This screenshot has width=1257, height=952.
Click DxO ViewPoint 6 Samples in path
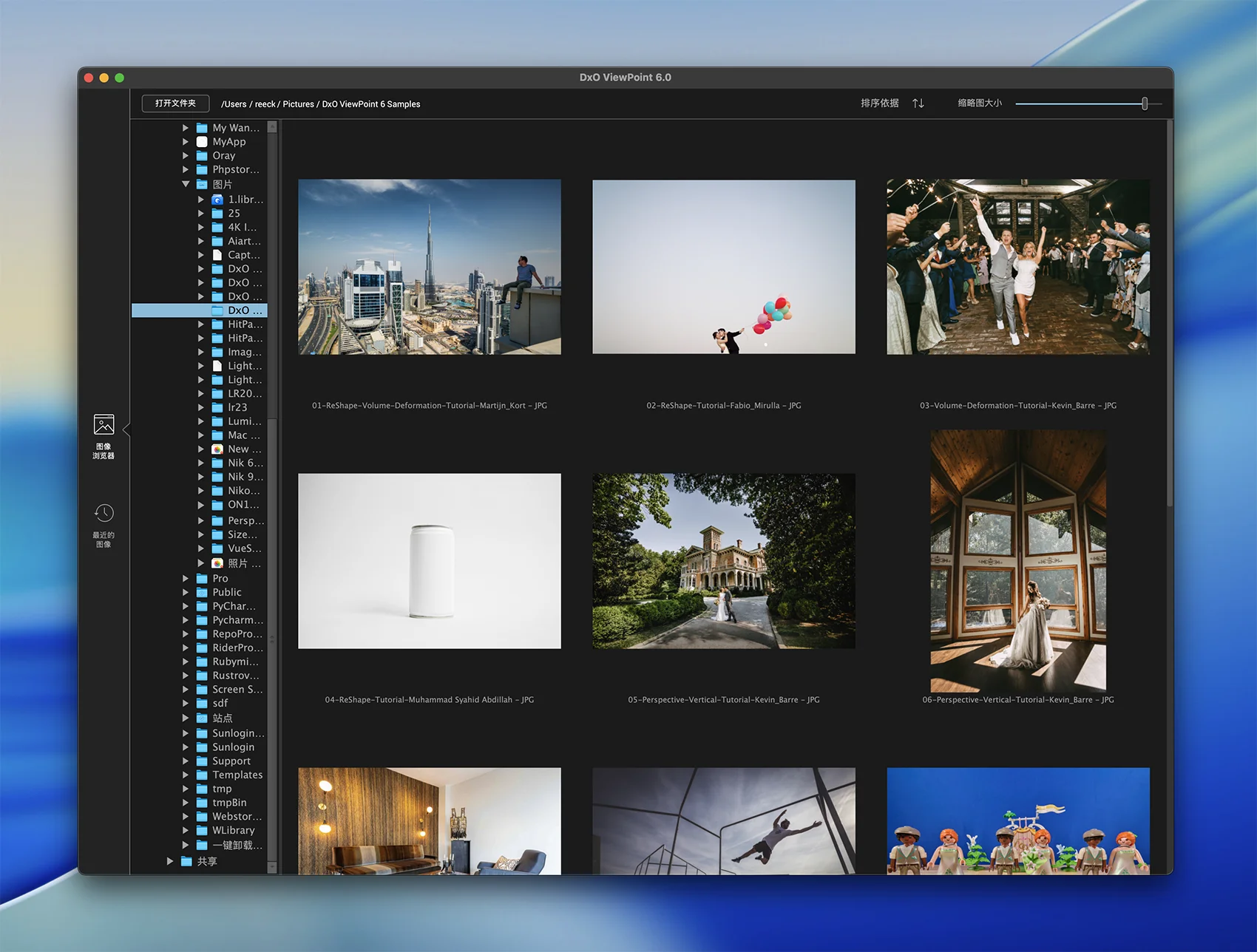tap(371, 104)
